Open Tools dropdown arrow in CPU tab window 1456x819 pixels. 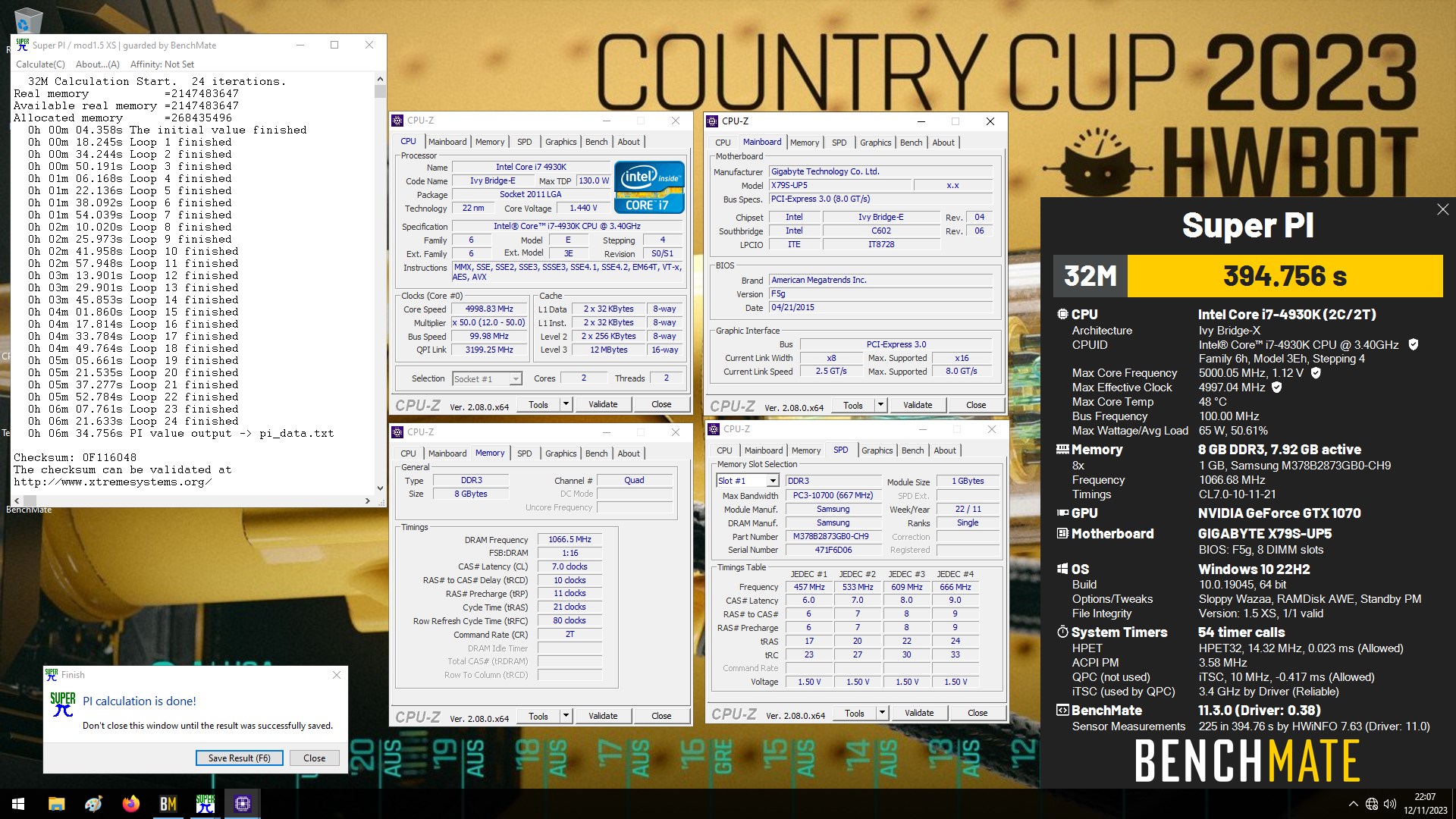tap(566, 404)
